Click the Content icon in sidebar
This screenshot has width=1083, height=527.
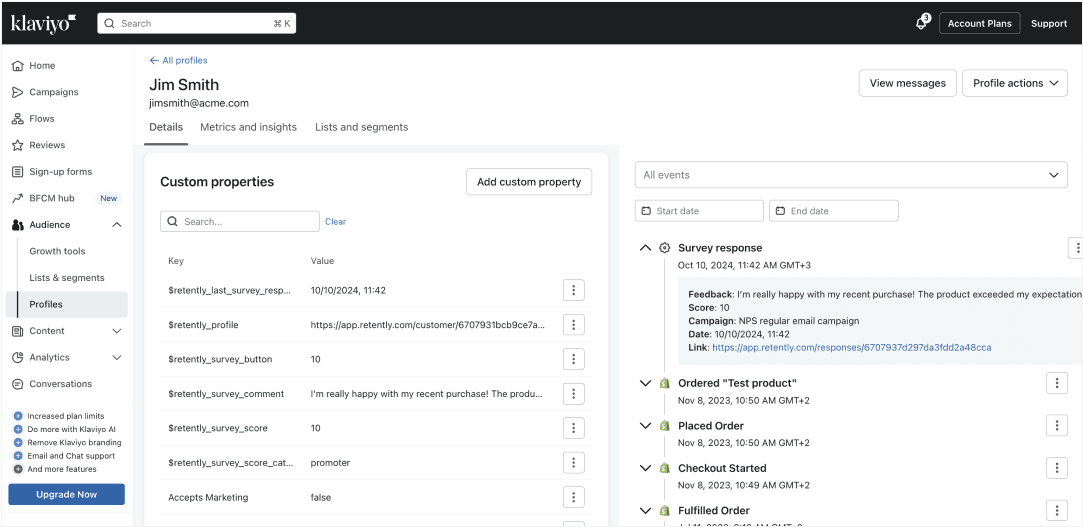click(18, 331)
